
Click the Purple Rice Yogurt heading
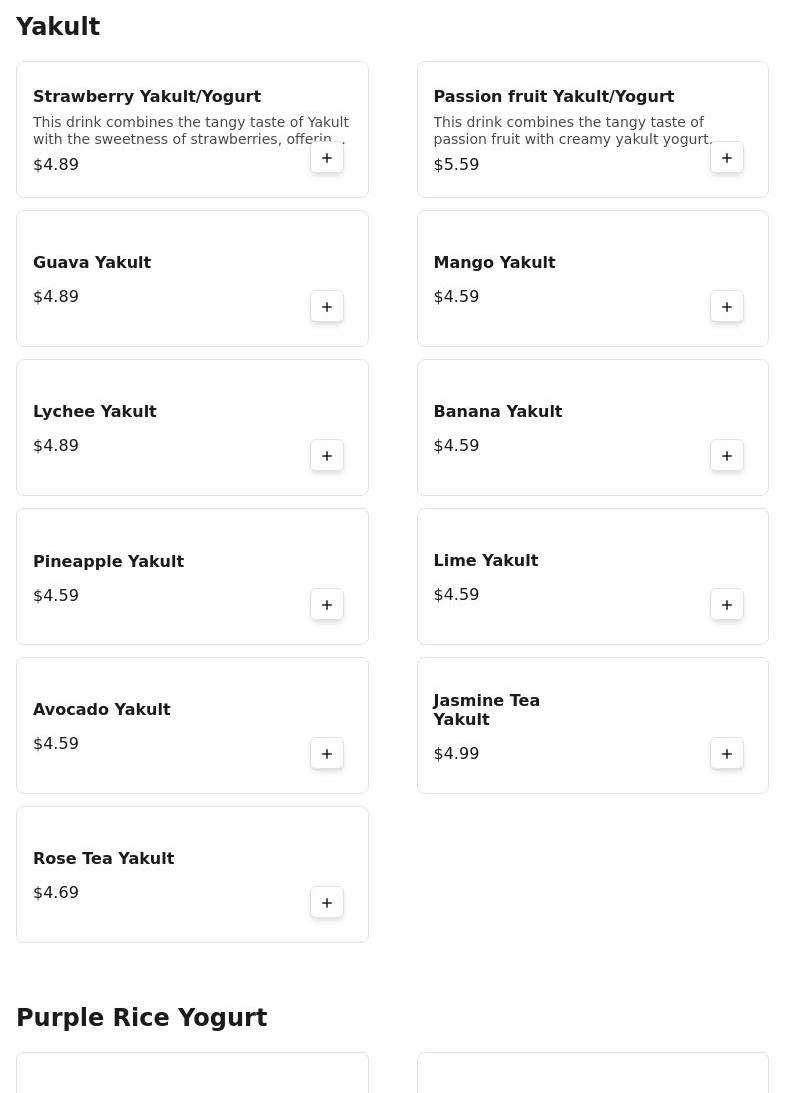pyautogui.click(x=142, y=1018)
